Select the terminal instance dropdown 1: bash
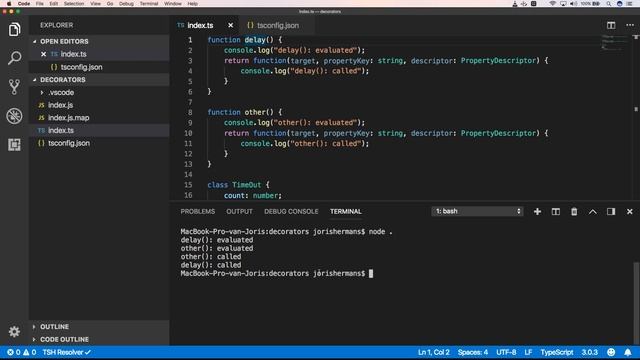 point(478,211)
